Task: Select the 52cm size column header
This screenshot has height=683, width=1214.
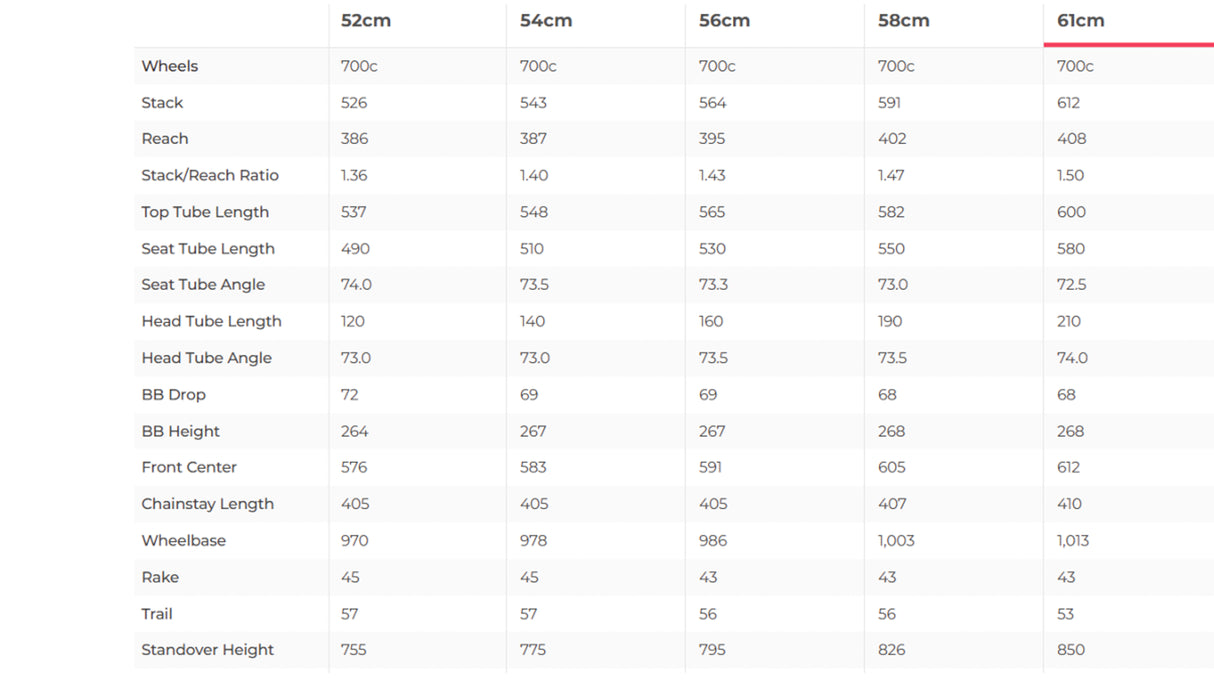Action: [x=366, y=21]
